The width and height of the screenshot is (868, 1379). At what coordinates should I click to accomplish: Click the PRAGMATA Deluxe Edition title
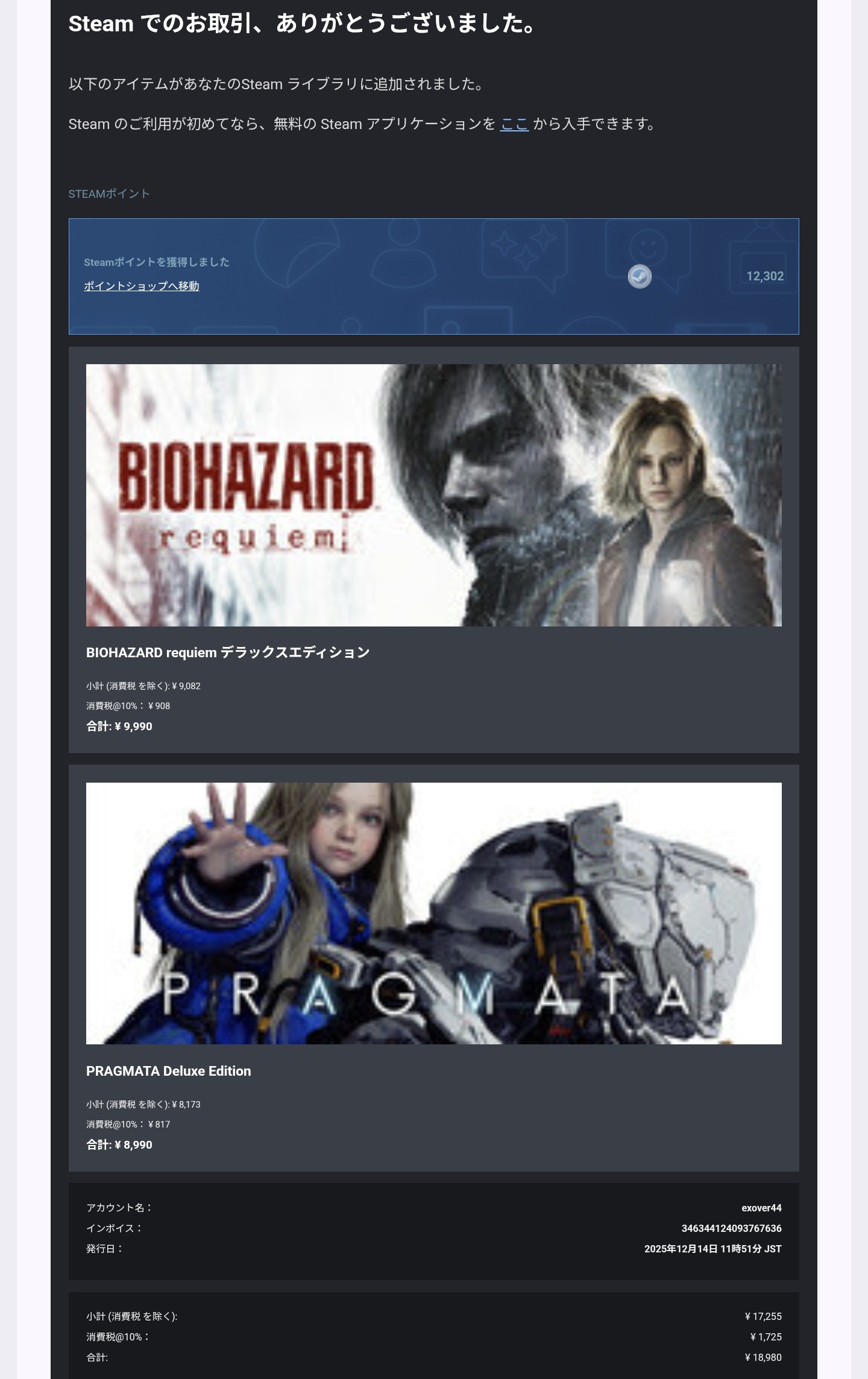(x=169, y=1071)
